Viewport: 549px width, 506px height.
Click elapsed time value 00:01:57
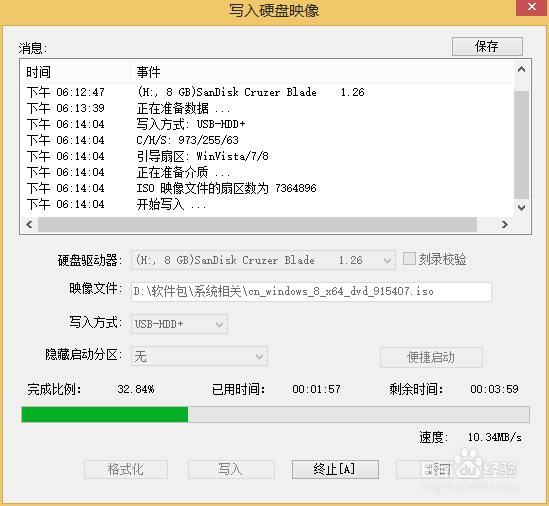[x=317, y=389]
